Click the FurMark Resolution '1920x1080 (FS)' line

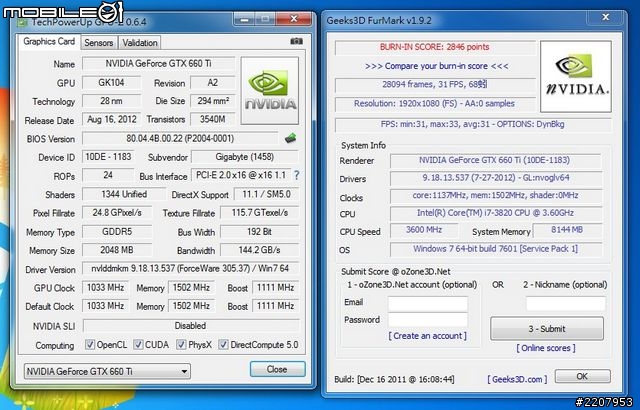pyautogui.click(x=435, y=104)
